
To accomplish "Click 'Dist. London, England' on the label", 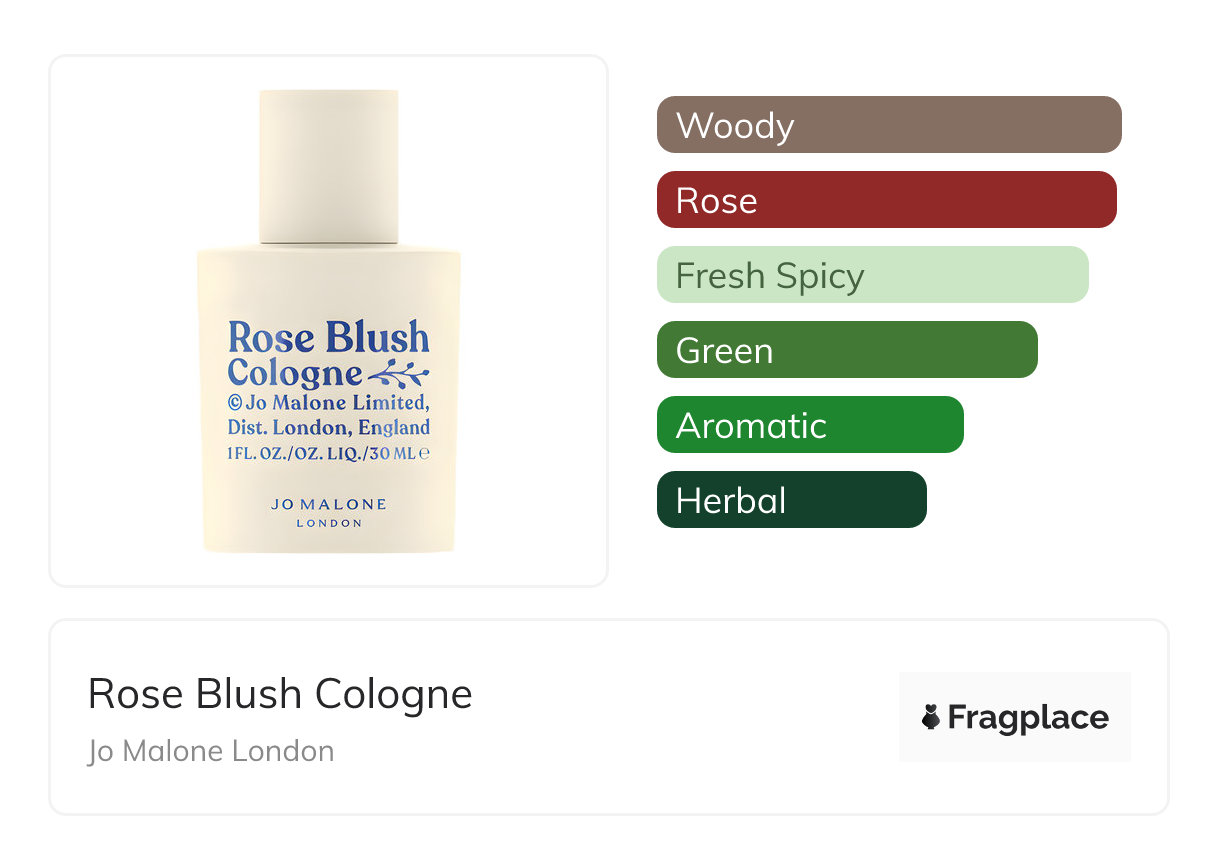I will [329, 428].
